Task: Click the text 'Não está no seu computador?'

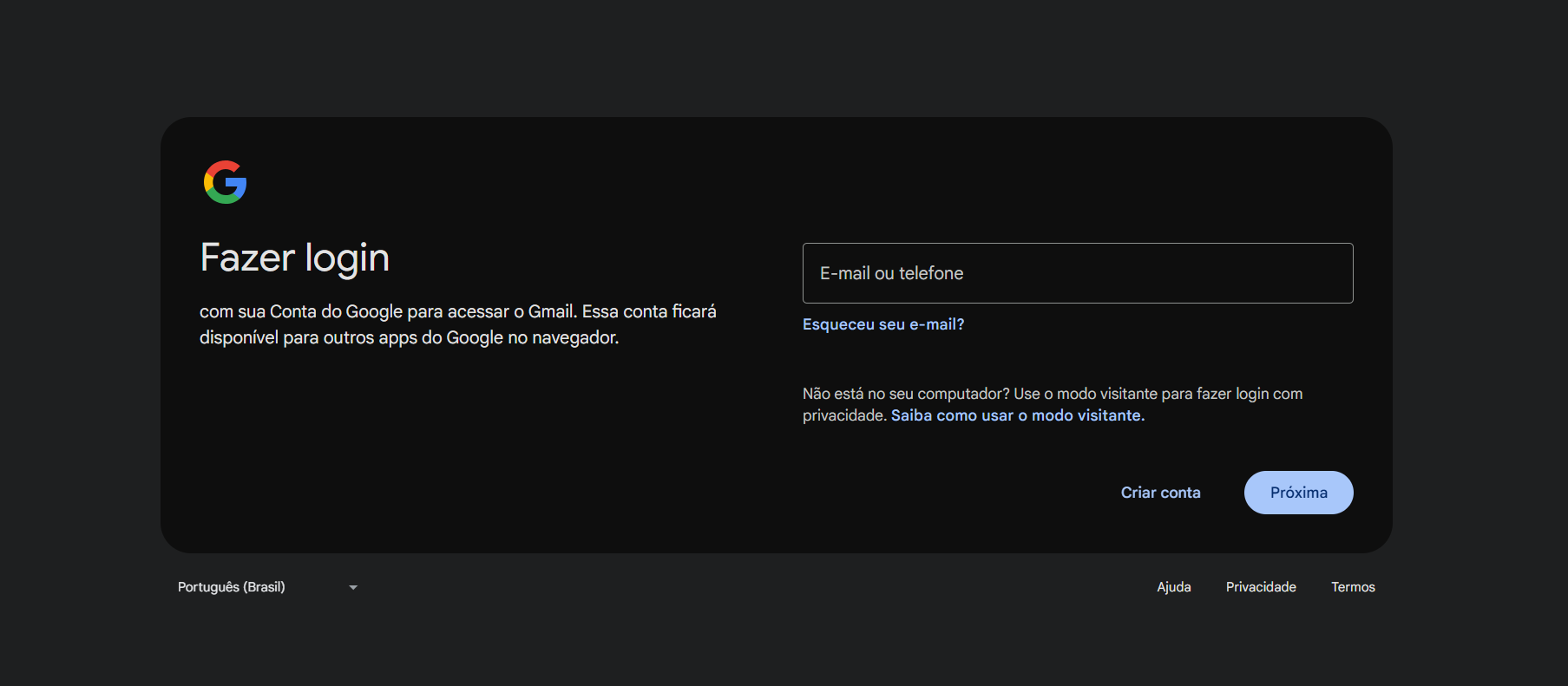Action: click(x=906, y=394)
